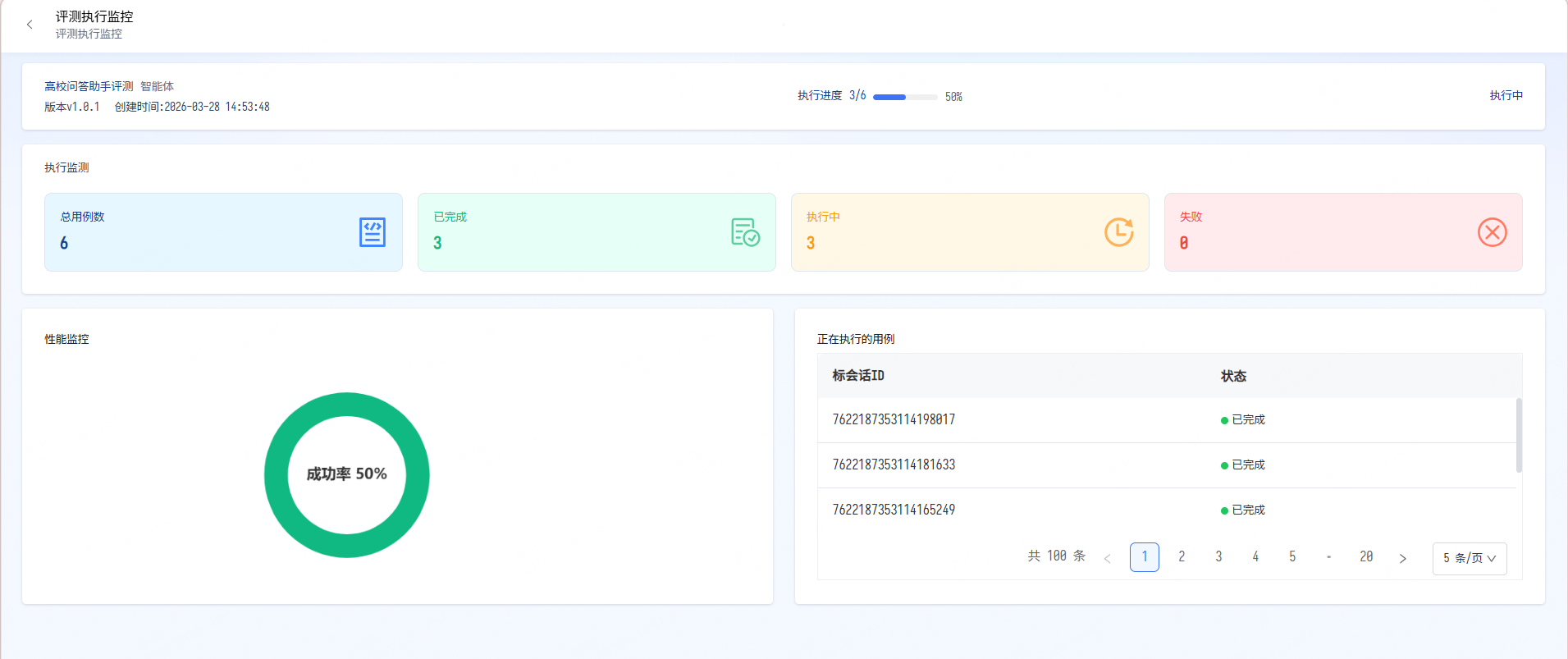Click the 执行监测 section heading

(x=66, y=167)
